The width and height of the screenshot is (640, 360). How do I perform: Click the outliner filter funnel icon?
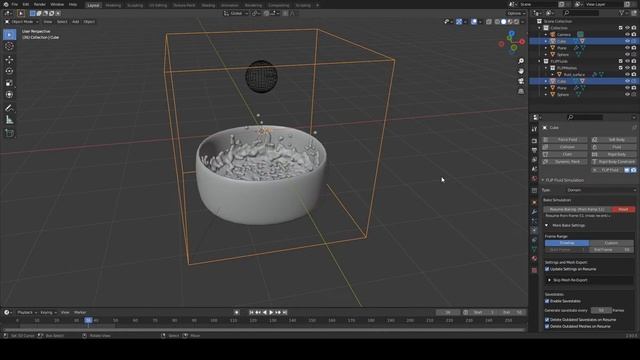click(622, 13)
